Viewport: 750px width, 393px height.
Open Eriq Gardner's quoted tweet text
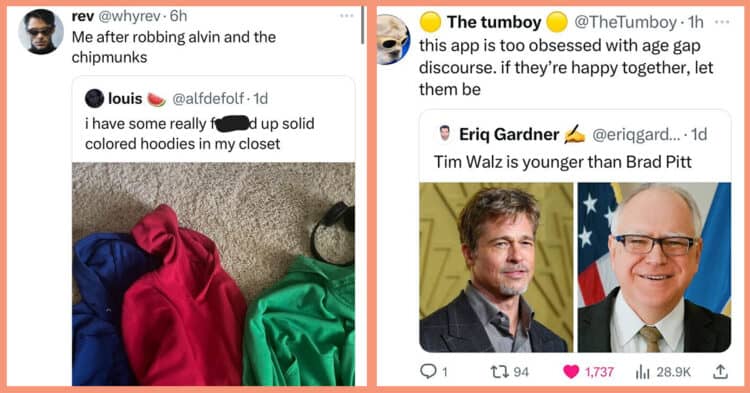(562, 162)
